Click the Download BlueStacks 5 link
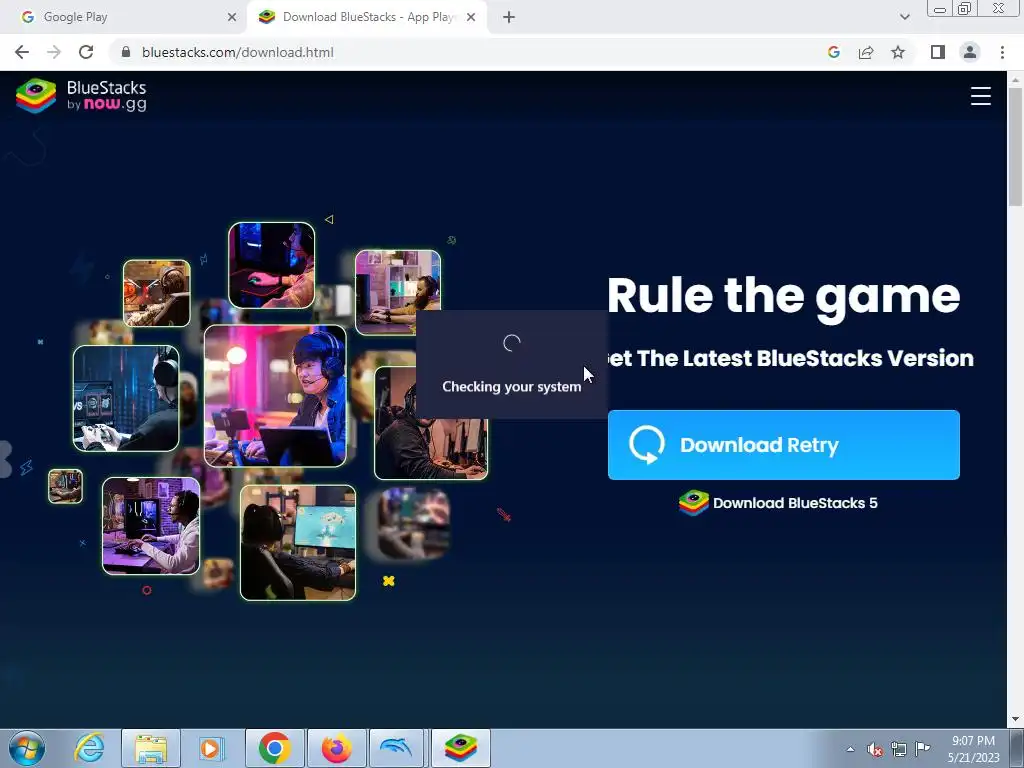Image resolution: width=1024 pixels, height=768 pixels. click(x=778, y=503)
